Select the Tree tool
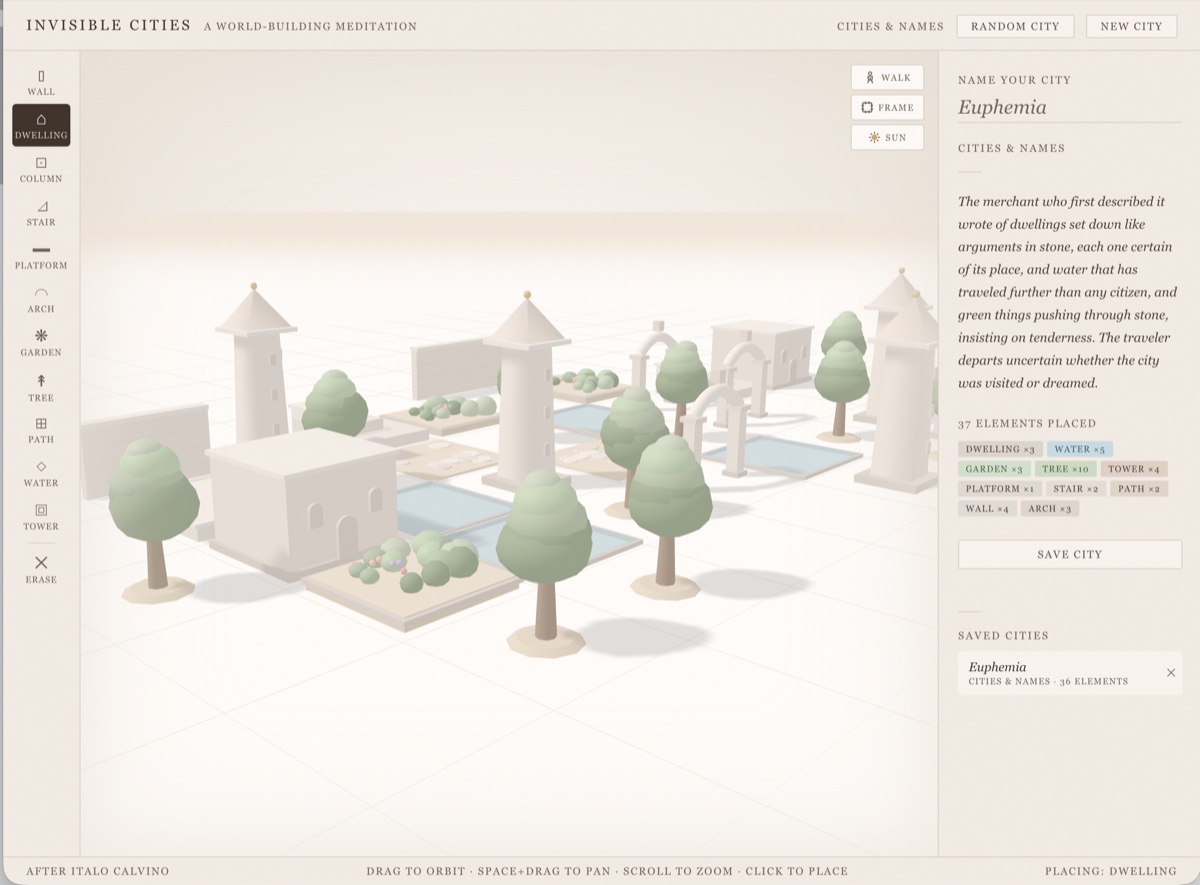 [41, 387]
